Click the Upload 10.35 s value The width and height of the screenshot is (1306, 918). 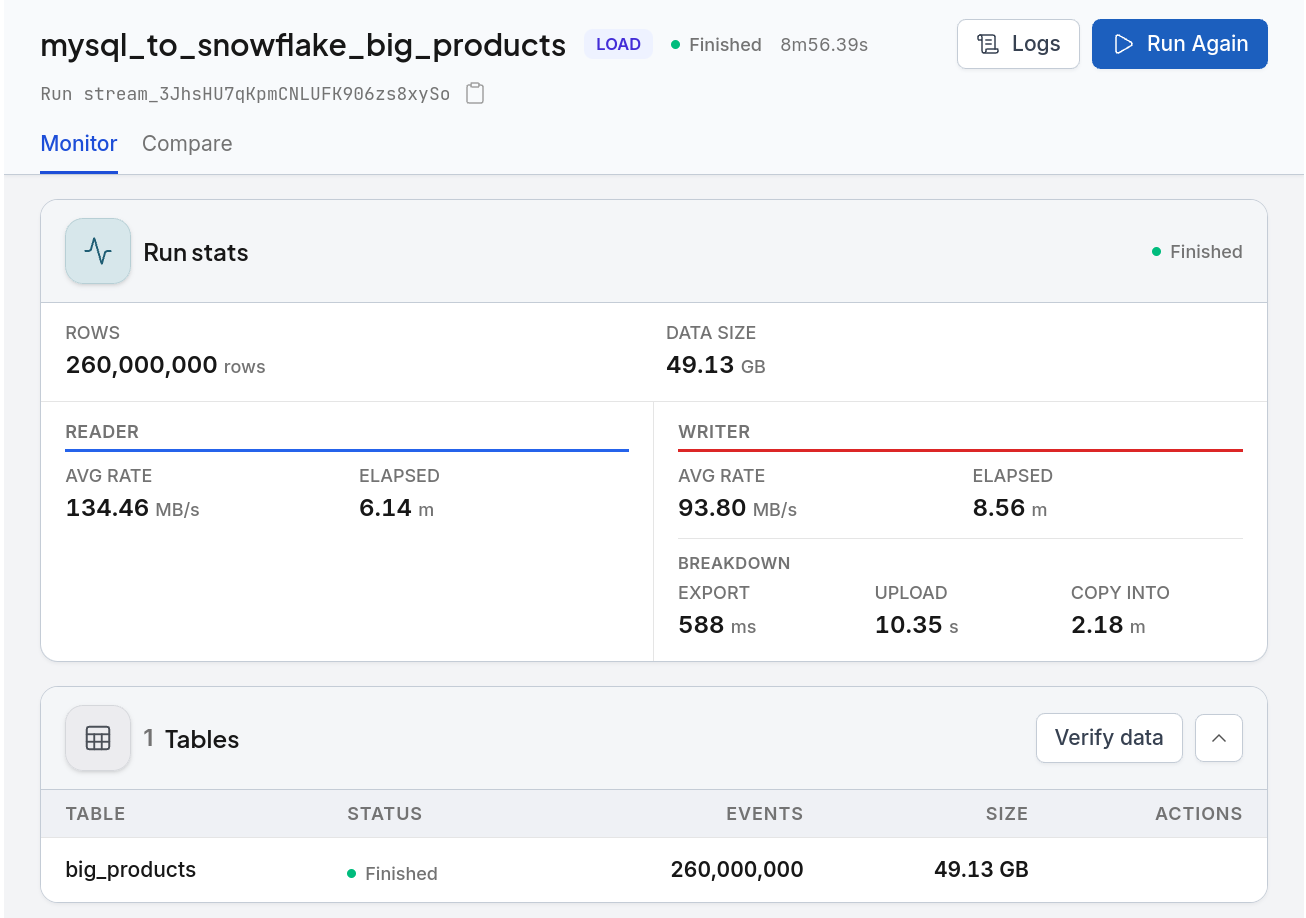point(917,625)
